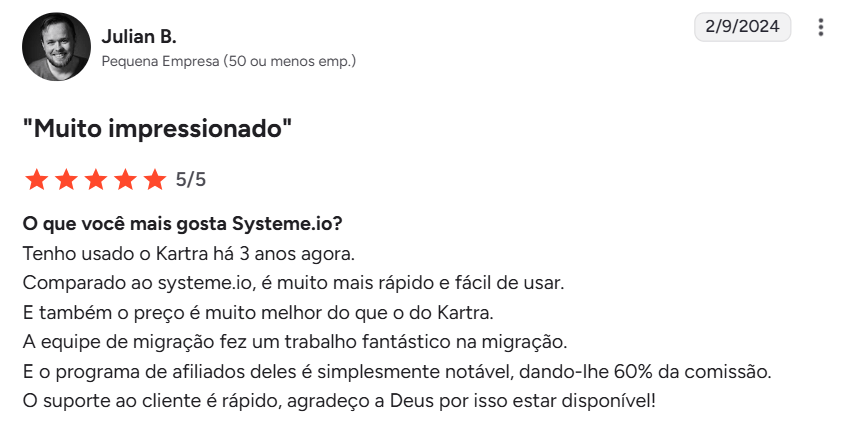Click the 2/9/2024 date badge

coord(742,27)
